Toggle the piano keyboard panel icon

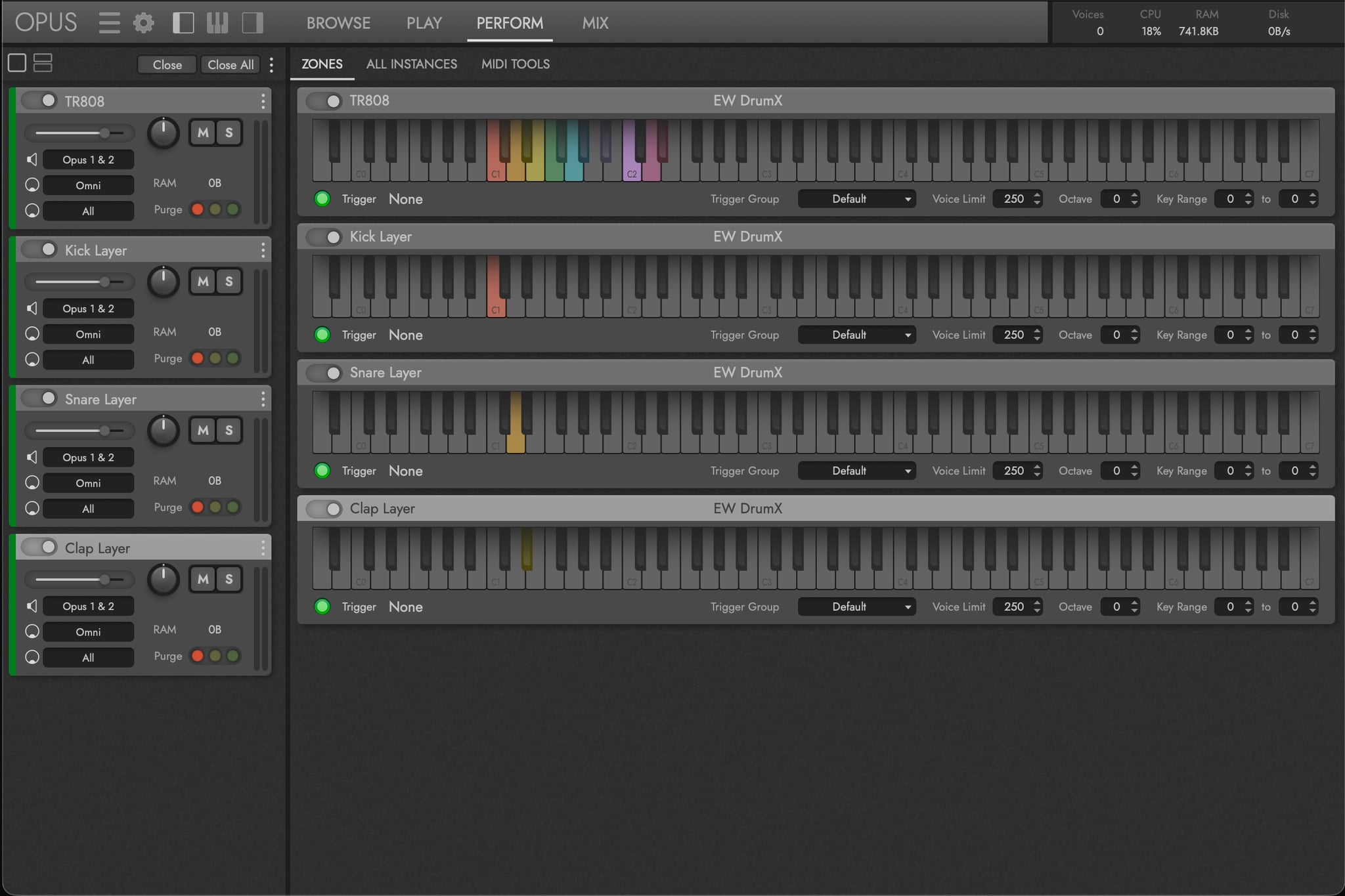[x=217, y=23]
